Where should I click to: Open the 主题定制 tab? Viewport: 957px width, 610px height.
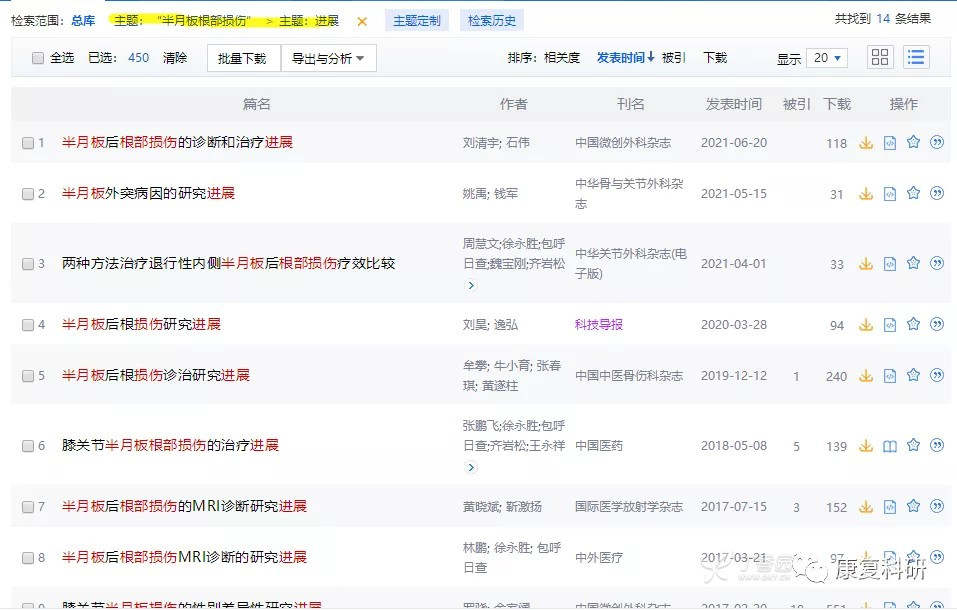416,20
